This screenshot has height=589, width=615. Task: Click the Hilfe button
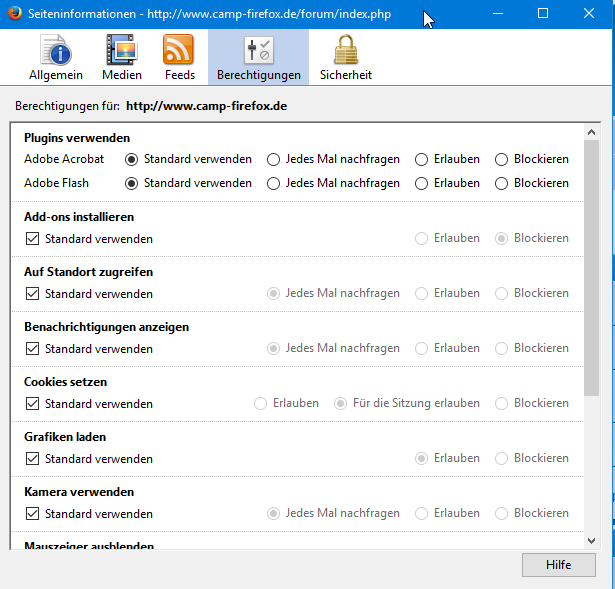[558, 565]
